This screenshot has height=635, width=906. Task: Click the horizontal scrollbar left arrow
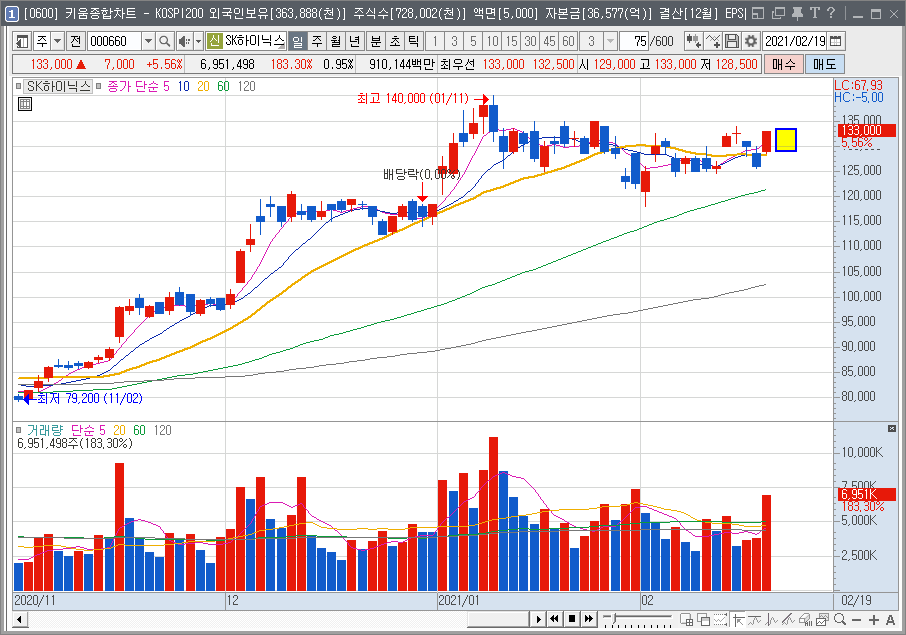pyautogui.click(x=19, y=619)
